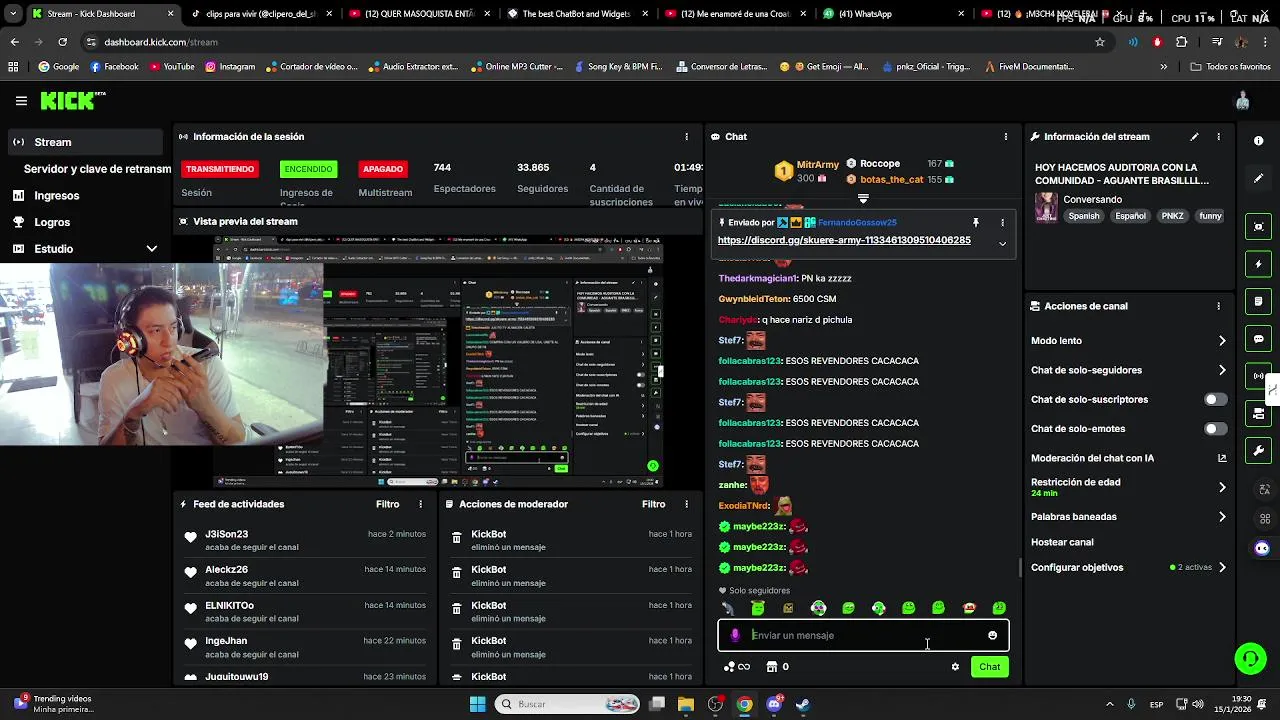
Task: Bookmark this page with the star icon
Action: [1100, 42]
